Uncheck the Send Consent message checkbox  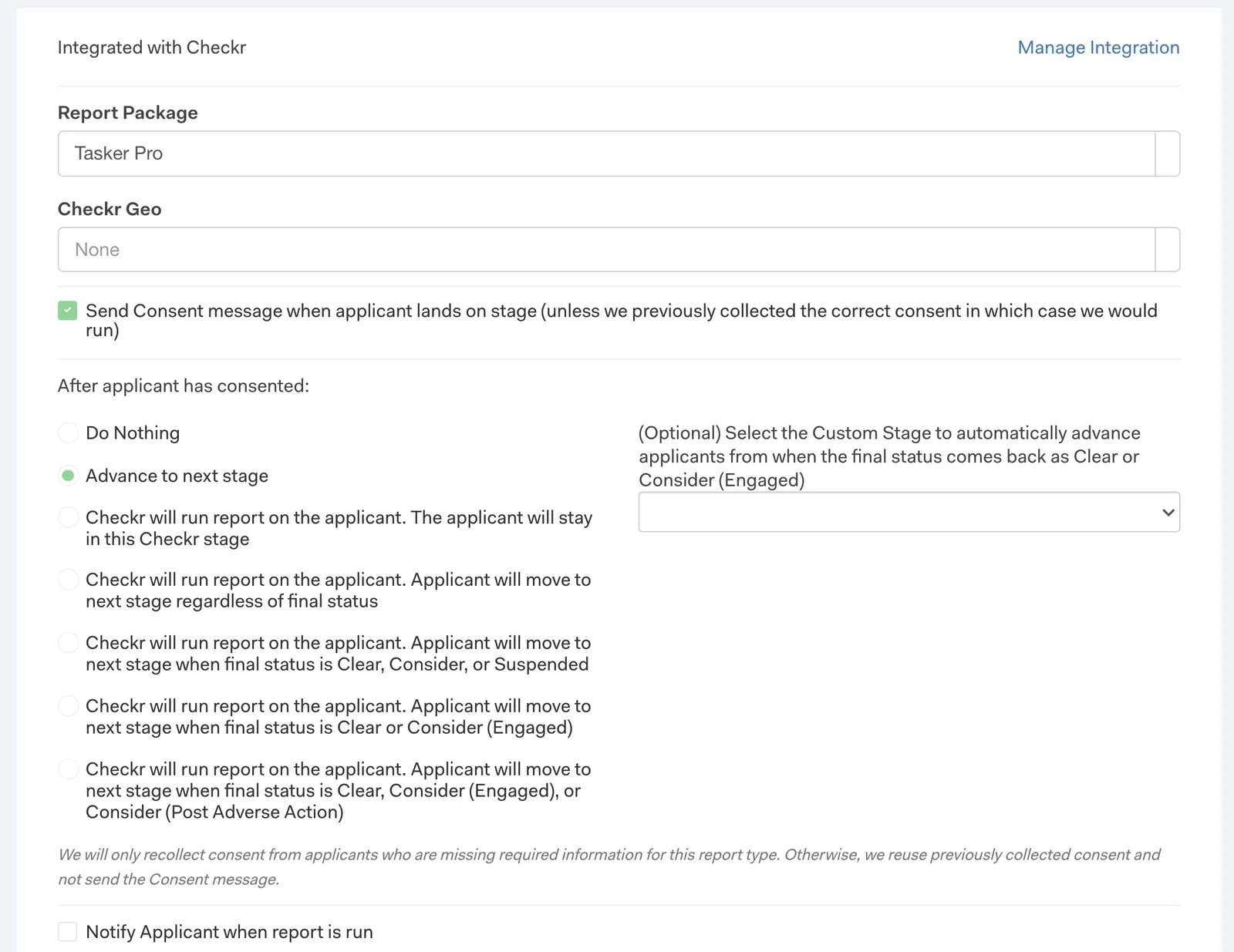(68, 311)
